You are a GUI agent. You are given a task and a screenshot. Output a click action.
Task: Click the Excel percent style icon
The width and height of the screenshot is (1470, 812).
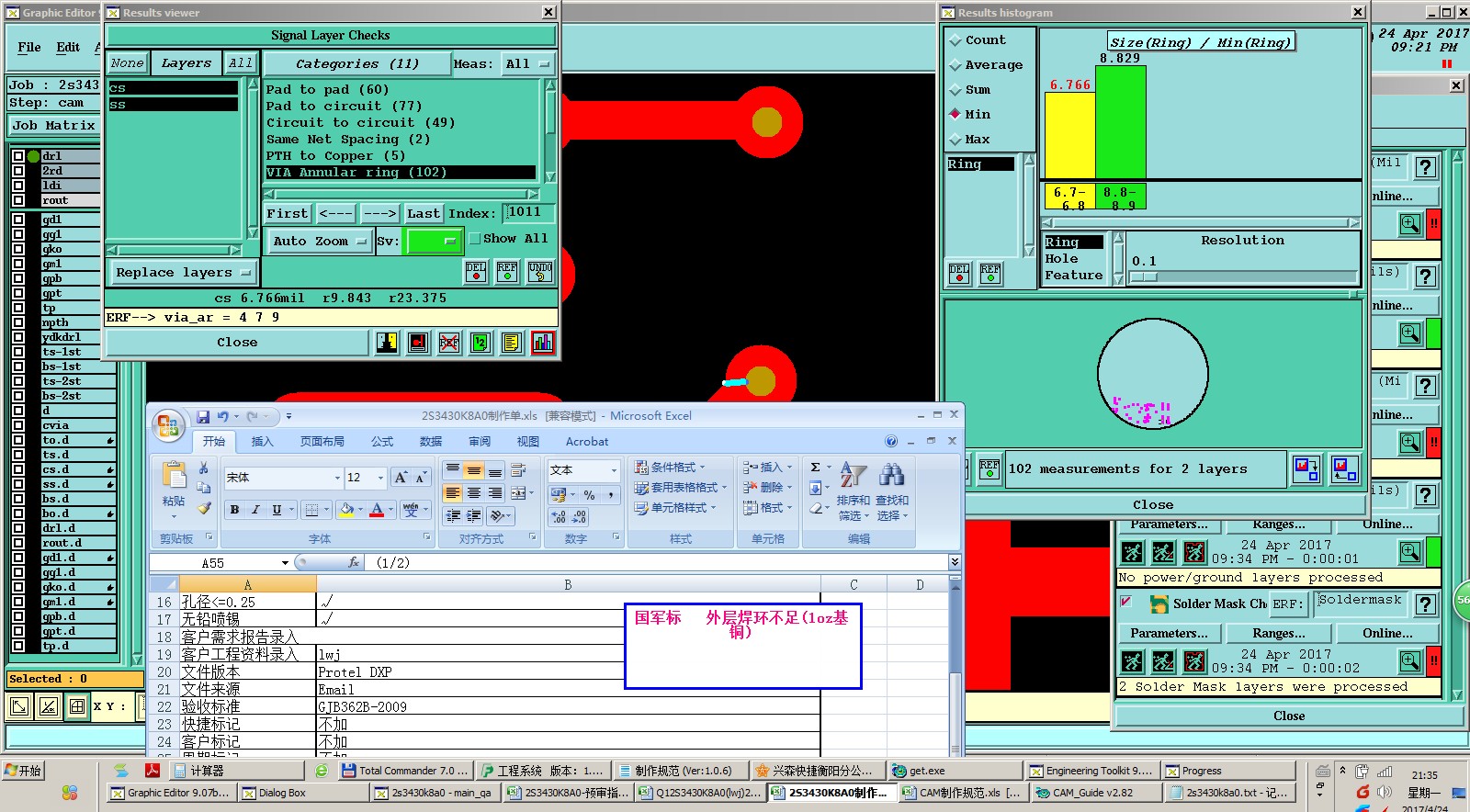pos(589,494)
